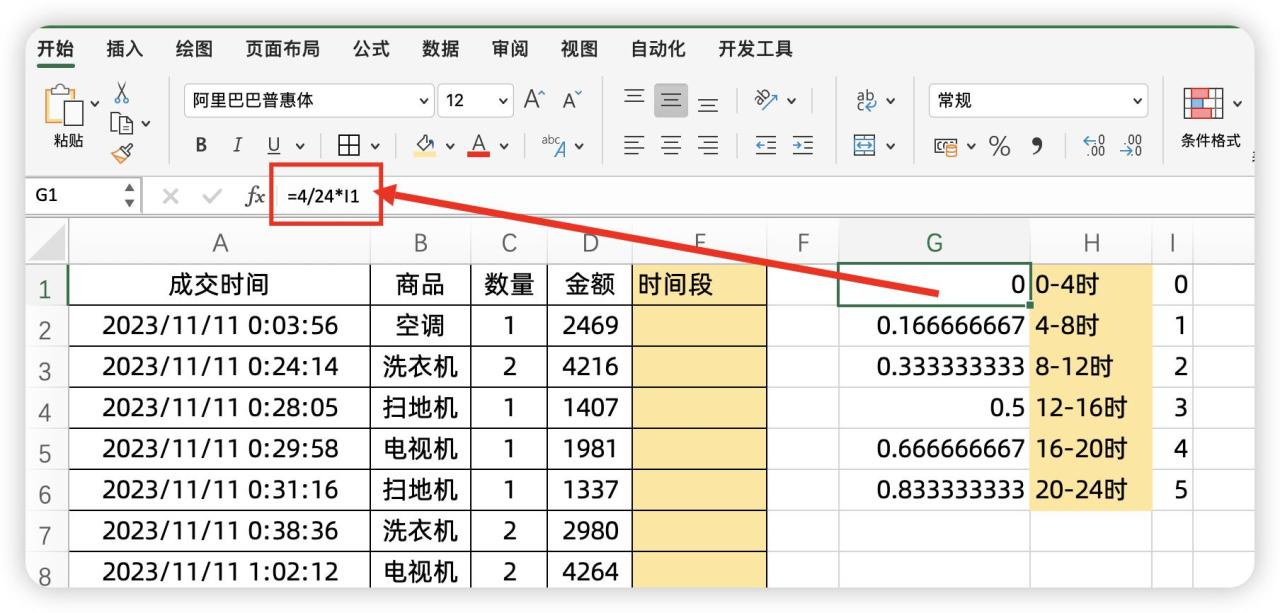Screen dimensions: 1280x613
Task: Increase indent
Action: coord(803,146)
